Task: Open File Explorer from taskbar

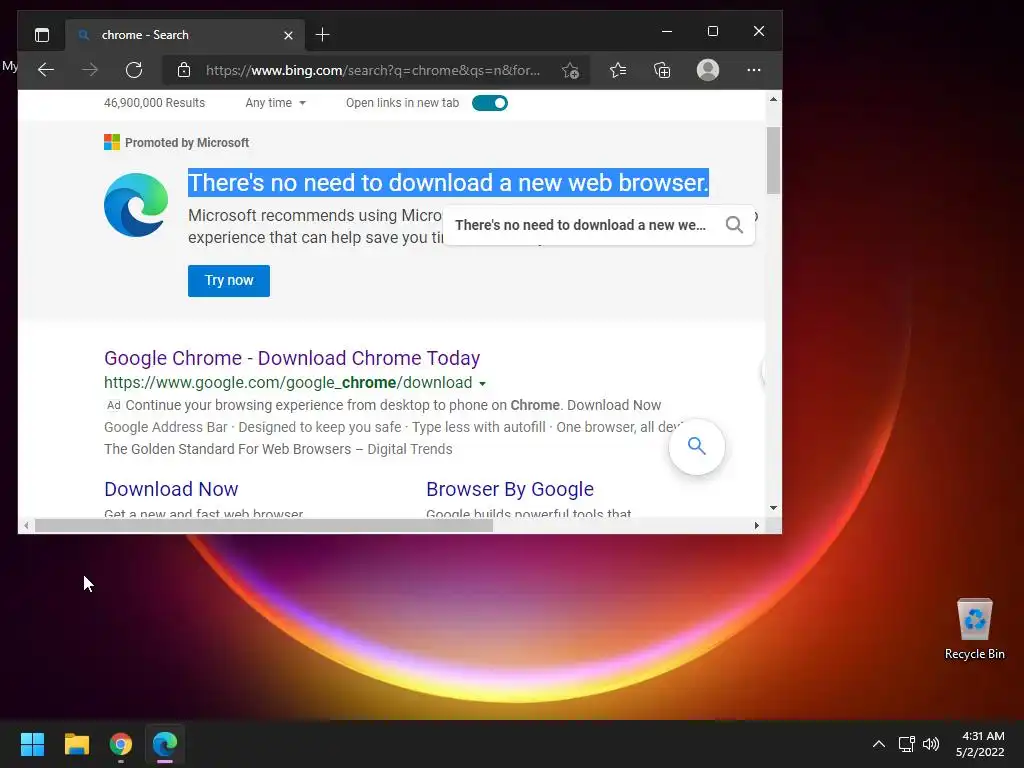Action: click(76, 744)
